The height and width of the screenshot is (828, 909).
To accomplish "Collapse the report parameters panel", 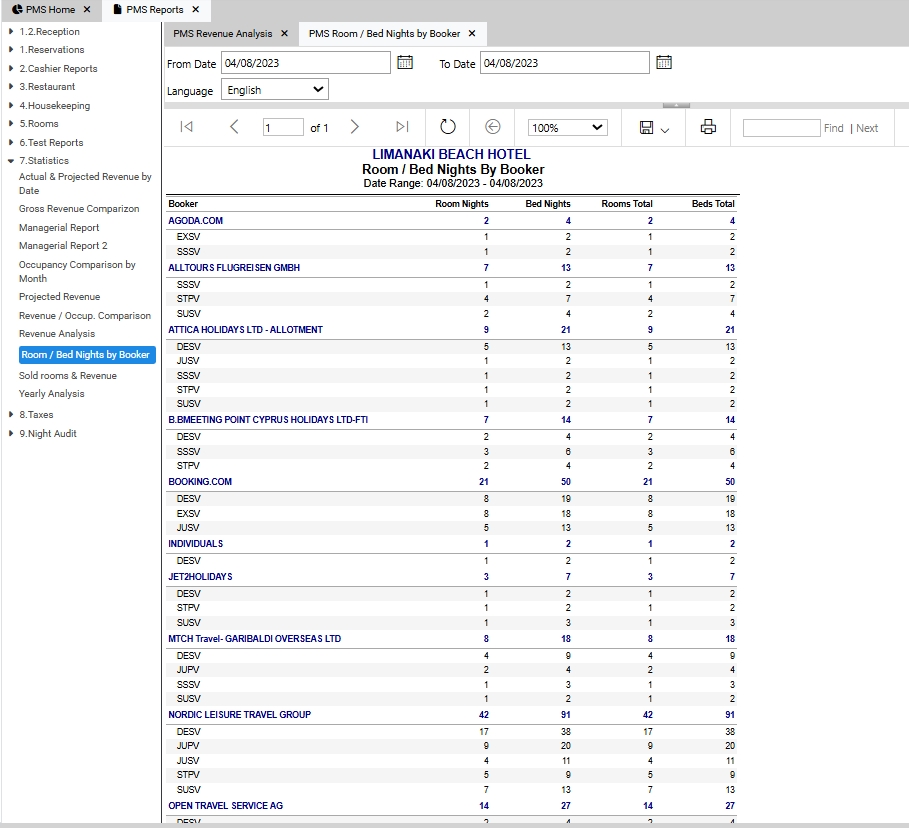I will coord(676,106).
